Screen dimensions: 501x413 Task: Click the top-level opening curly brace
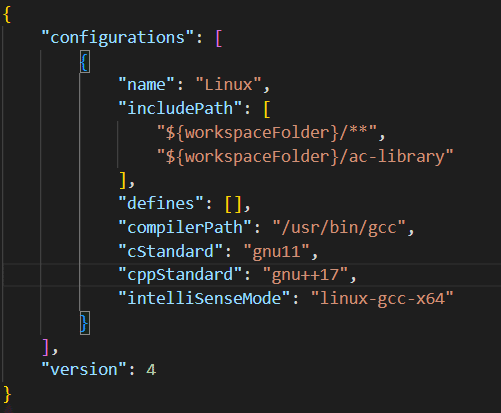point(7,15)
